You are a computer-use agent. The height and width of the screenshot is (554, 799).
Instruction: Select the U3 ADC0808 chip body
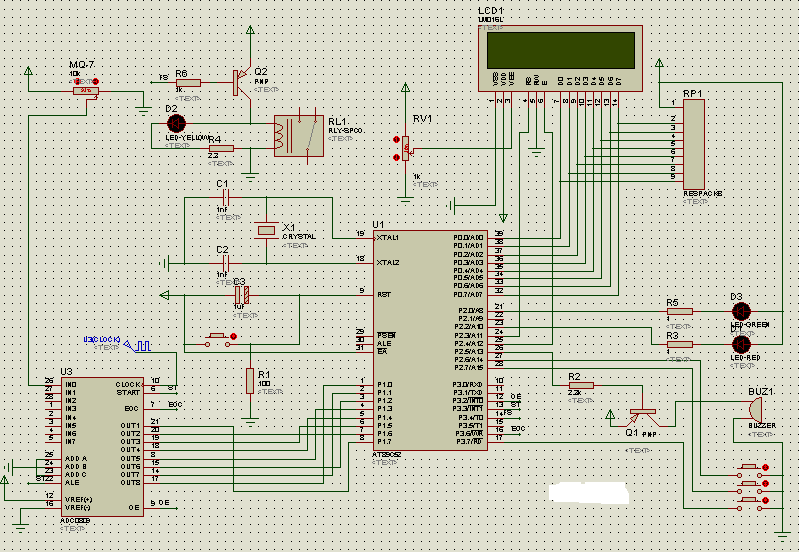pos(102,446)
